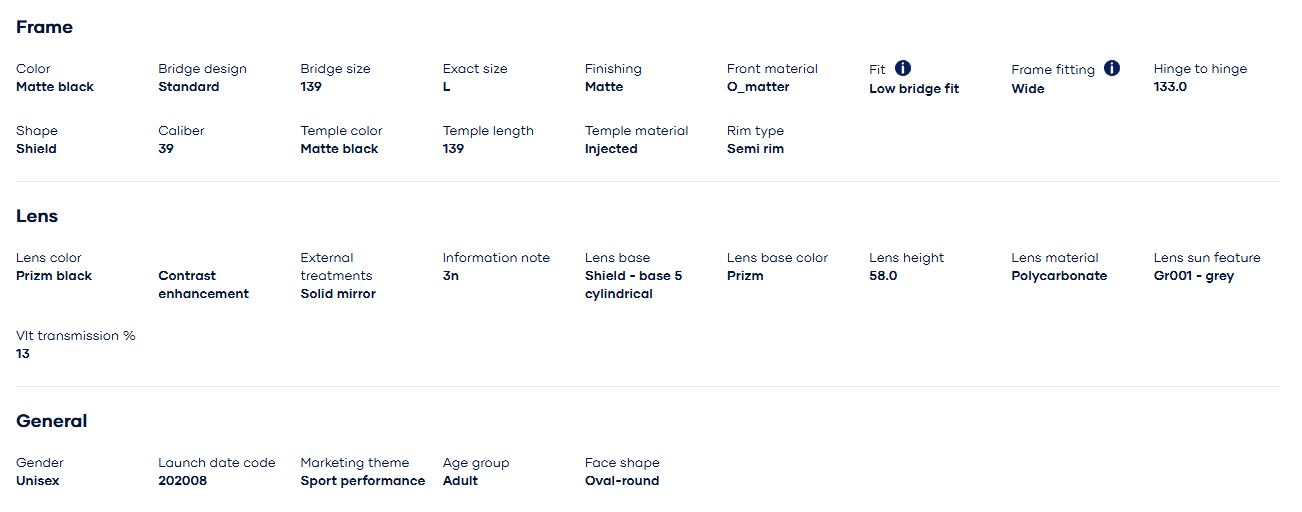Select the Sport performance marketing theme
The width and height of the screenshot is (1302, 512).
362,481
